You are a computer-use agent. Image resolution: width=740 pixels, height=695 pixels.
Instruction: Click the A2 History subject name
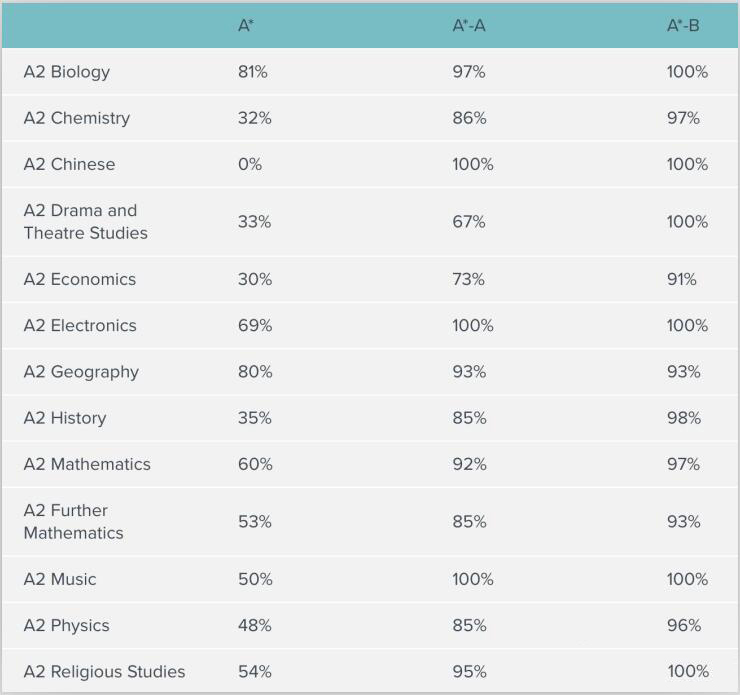pos(65,418)
